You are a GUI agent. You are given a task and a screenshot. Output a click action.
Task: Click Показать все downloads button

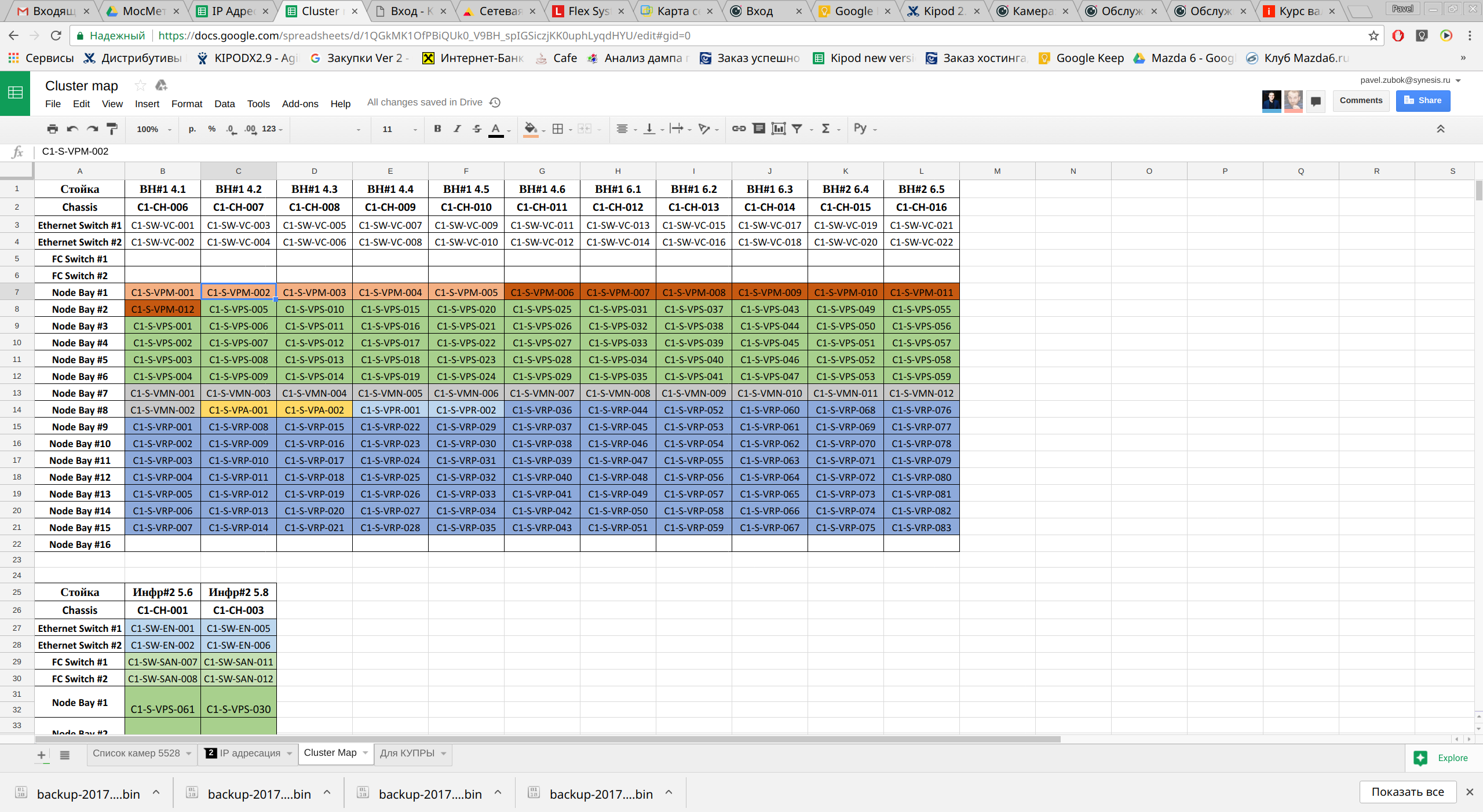1408,792
